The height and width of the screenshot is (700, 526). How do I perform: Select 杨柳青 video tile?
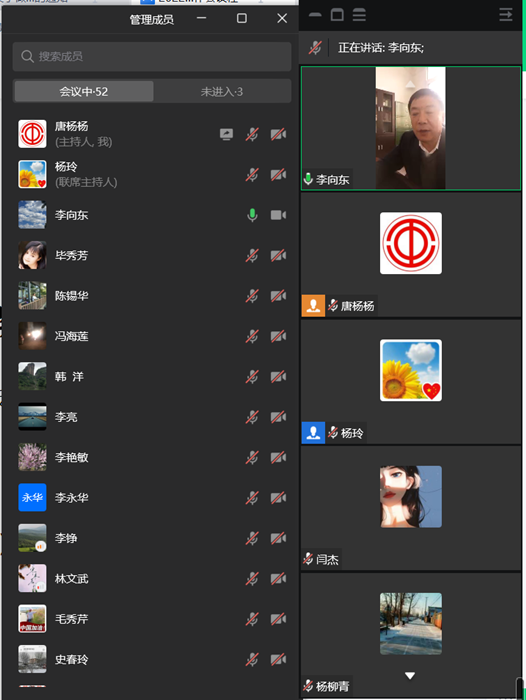tap(411, 634)
